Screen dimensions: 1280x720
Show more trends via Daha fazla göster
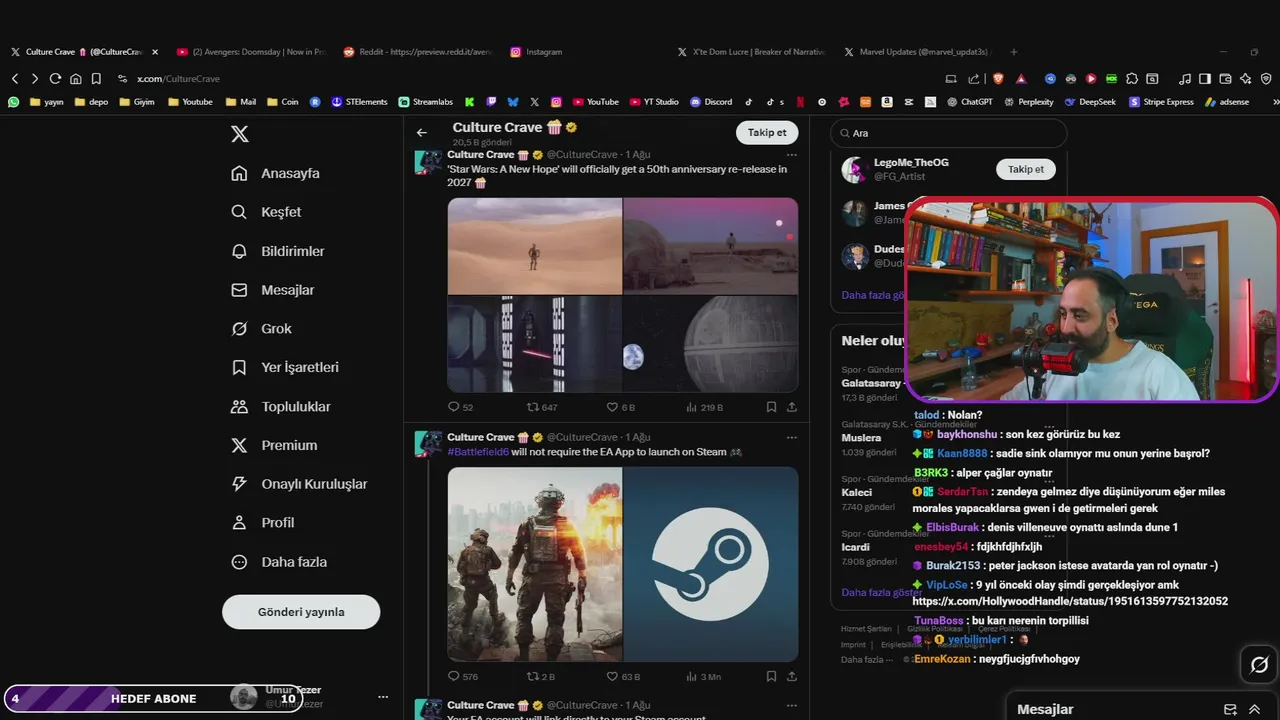pyautogui.click(x=882, y=592)
